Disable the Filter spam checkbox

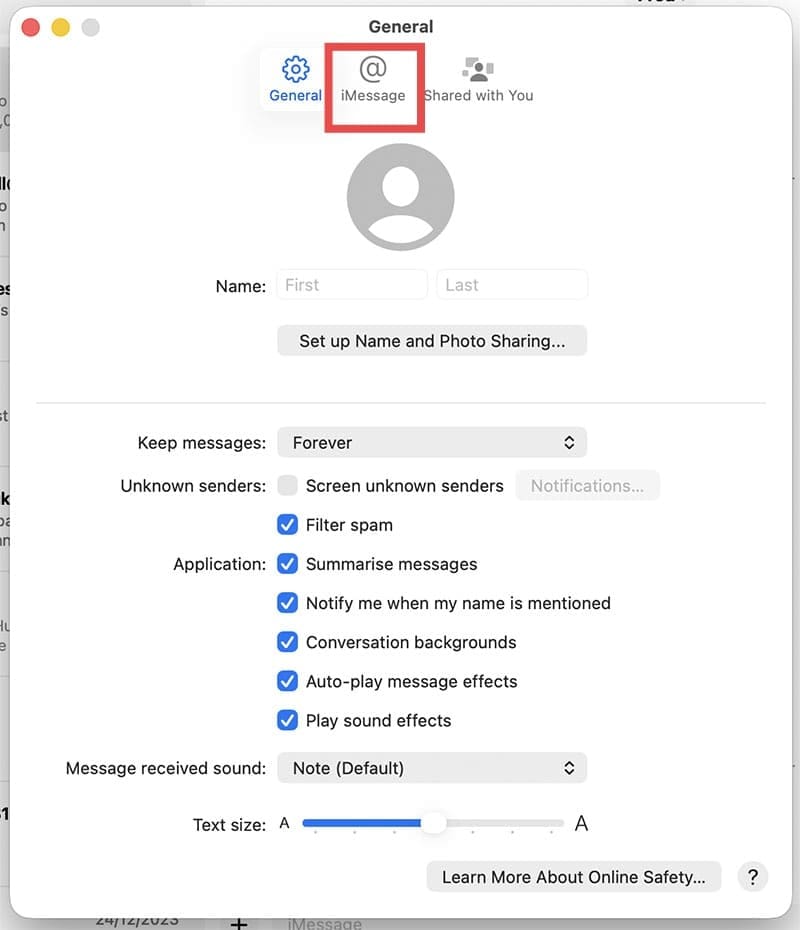click(x=288, y=525)
